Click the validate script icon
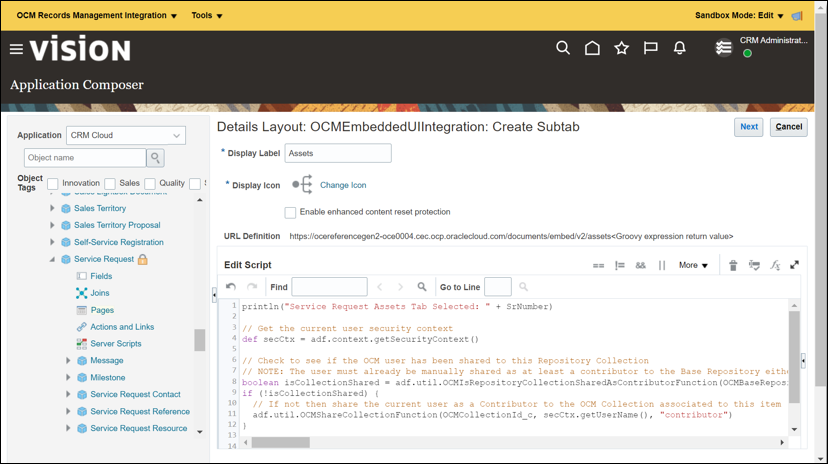 (754, 266)
